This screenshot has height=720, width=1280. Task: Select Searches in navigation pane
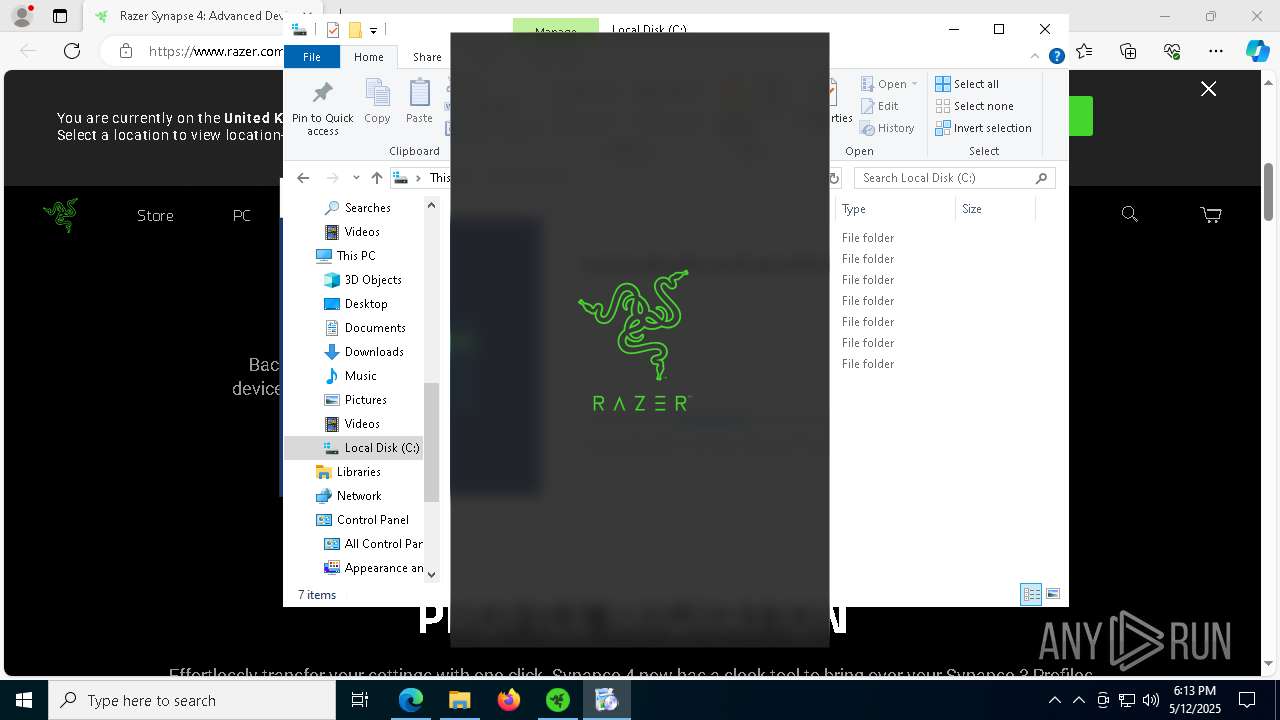point(367,207)
